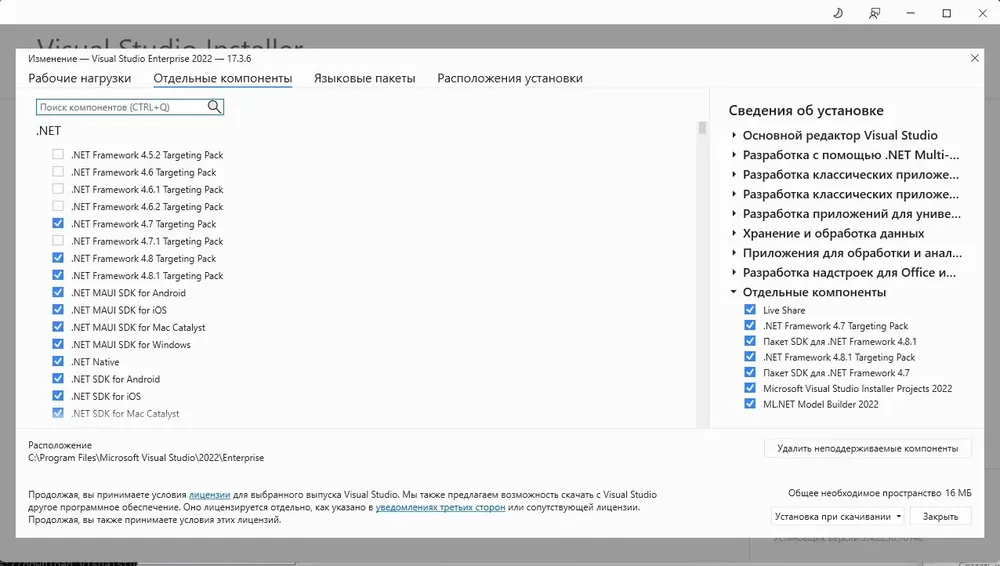
Task: Expand Разработка надстроек для Office
Action: 734,272
